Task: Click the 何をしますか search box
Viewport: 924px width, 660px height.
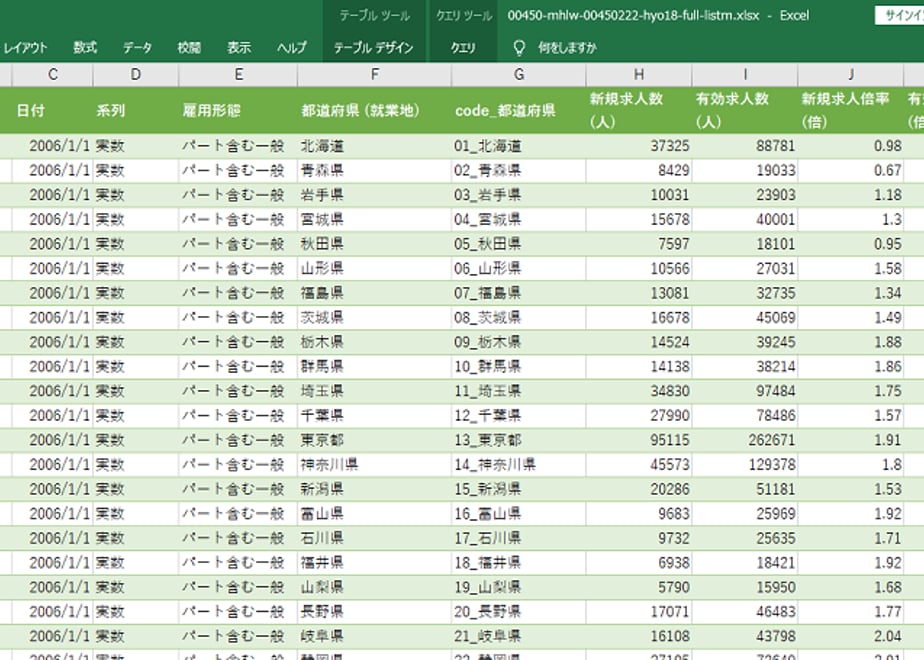Action: 567,48
